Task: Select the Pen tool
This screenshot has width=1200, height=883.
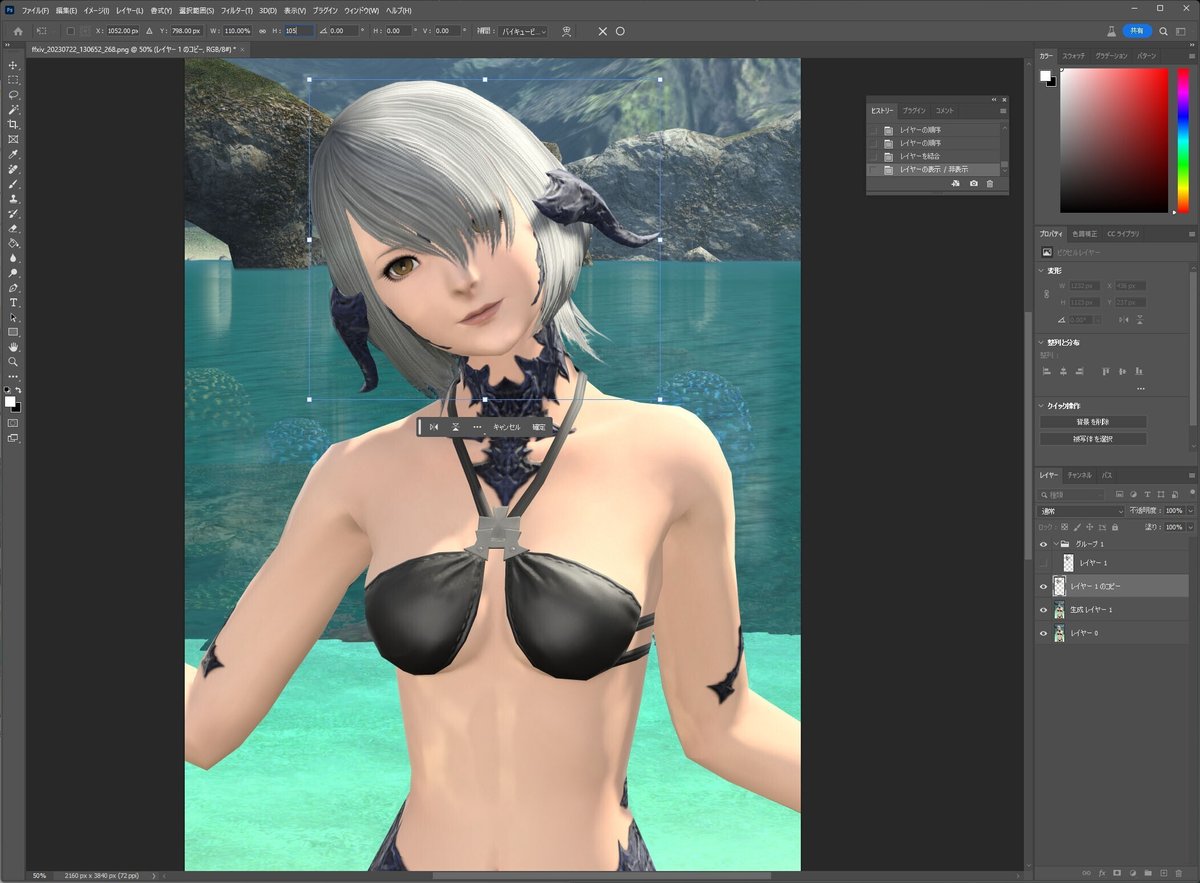Action: 13,287
